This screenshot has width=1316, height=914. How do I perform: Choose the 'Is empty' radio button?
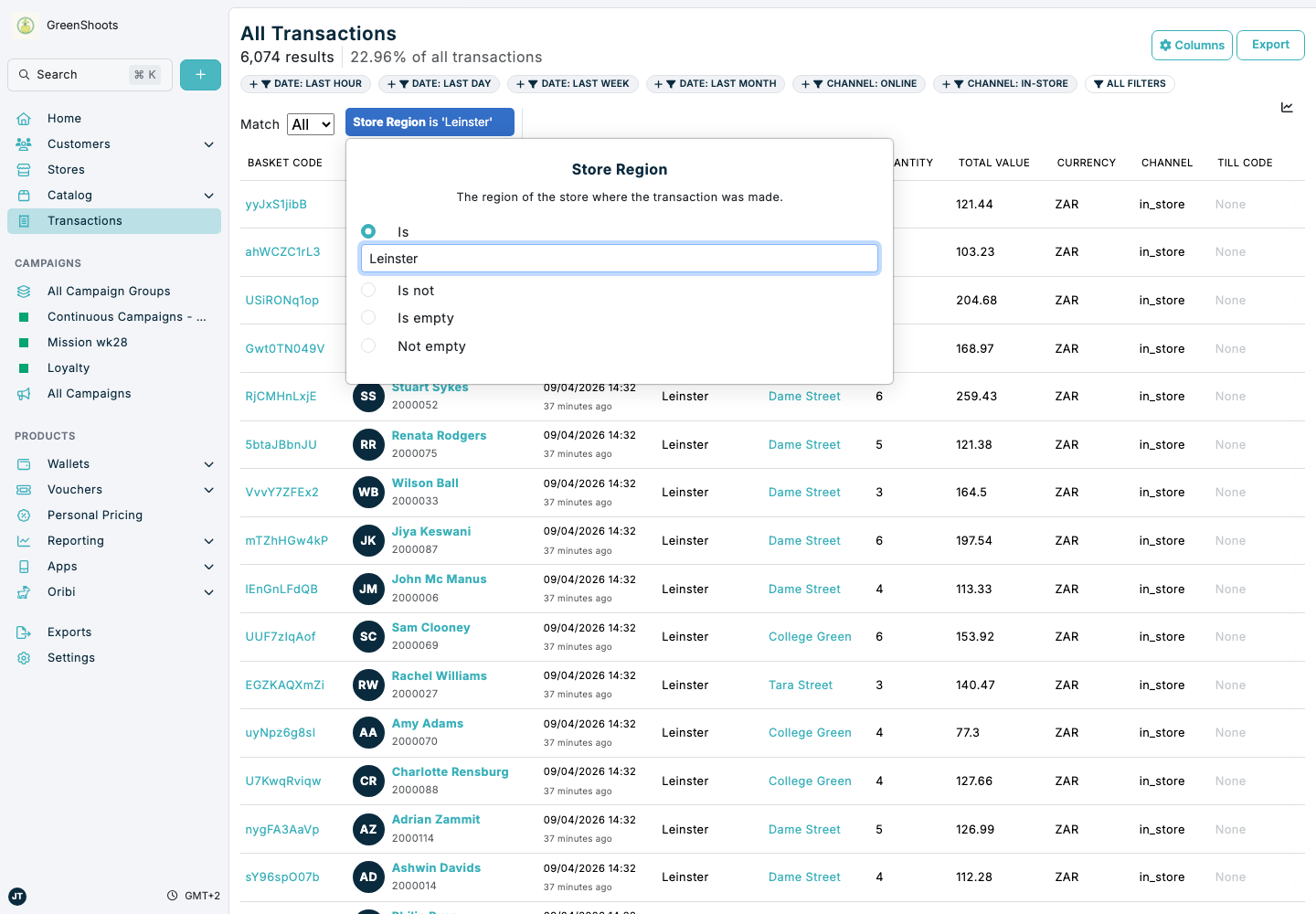tap(368, 318)
